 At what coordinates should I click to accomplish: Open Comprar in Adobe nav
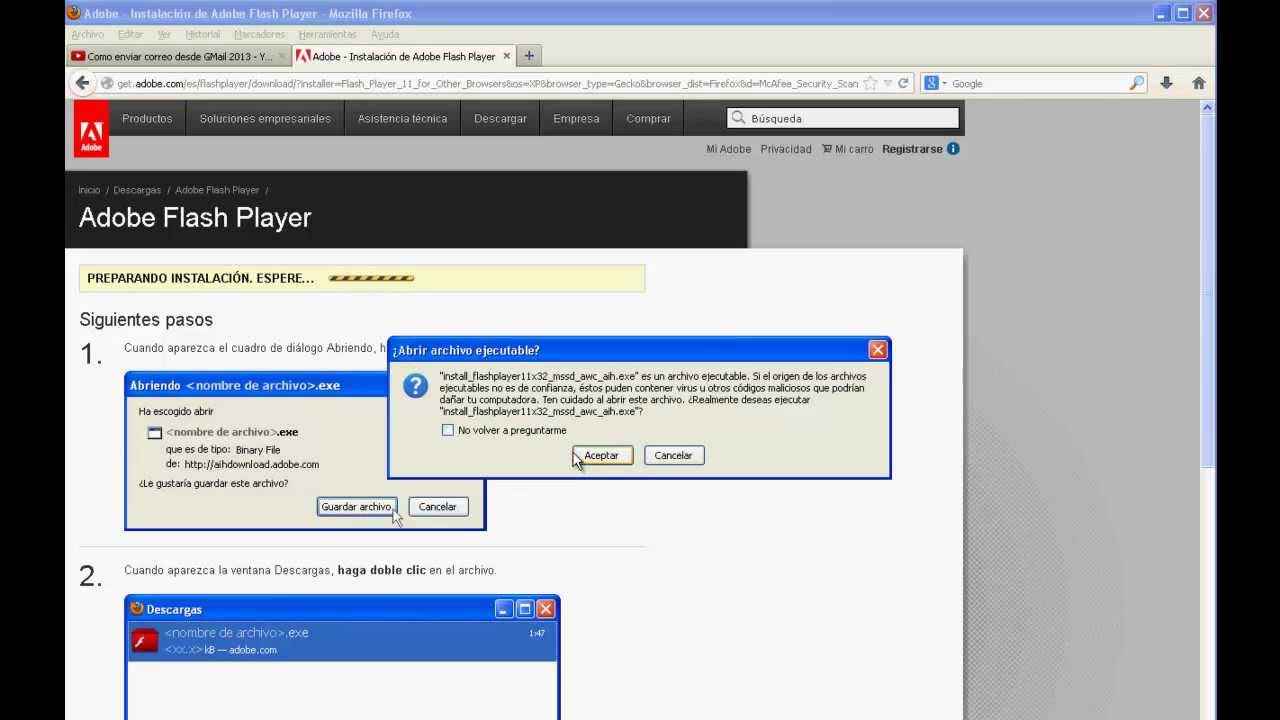[x=649, y=118]
